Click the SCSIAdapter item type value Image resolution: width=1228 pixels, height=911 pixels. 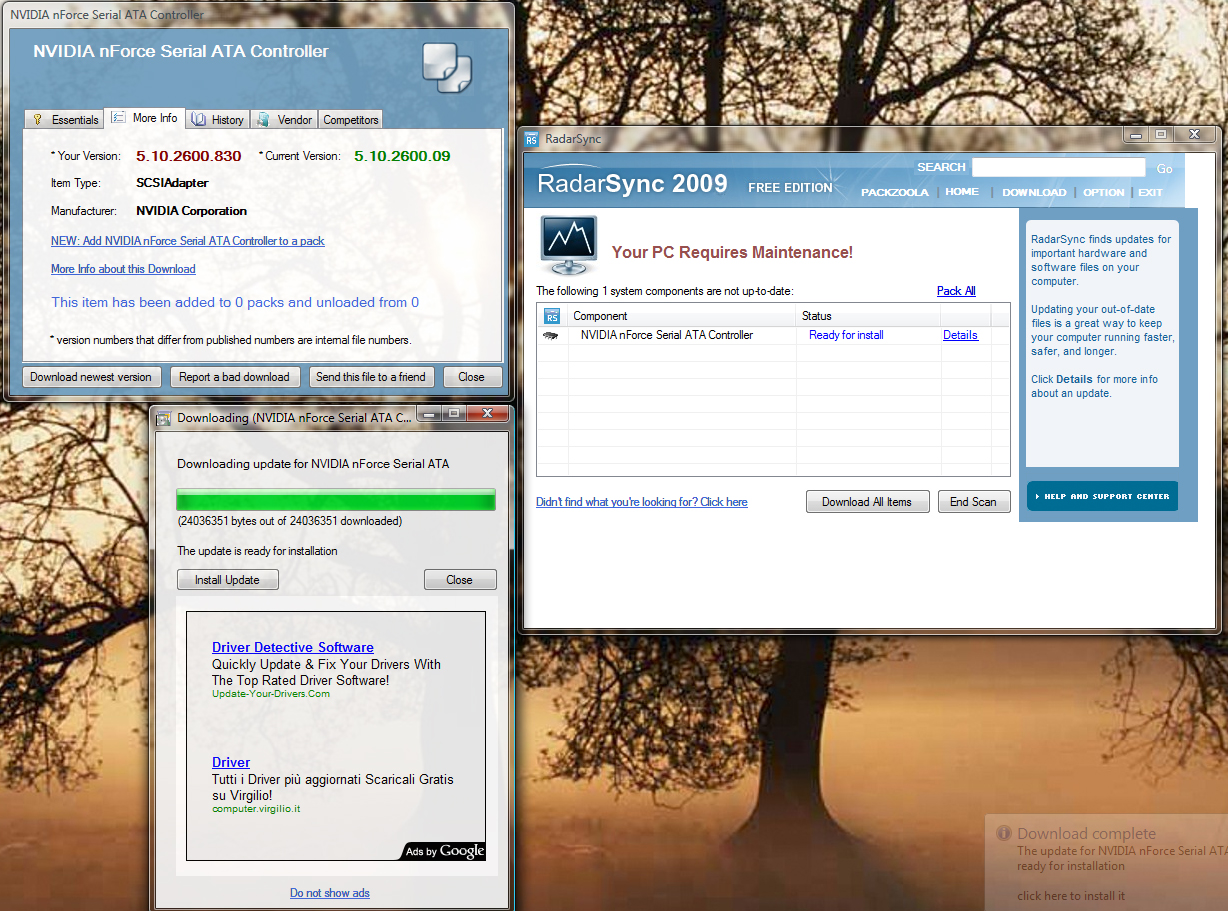(x=172, y=183)
